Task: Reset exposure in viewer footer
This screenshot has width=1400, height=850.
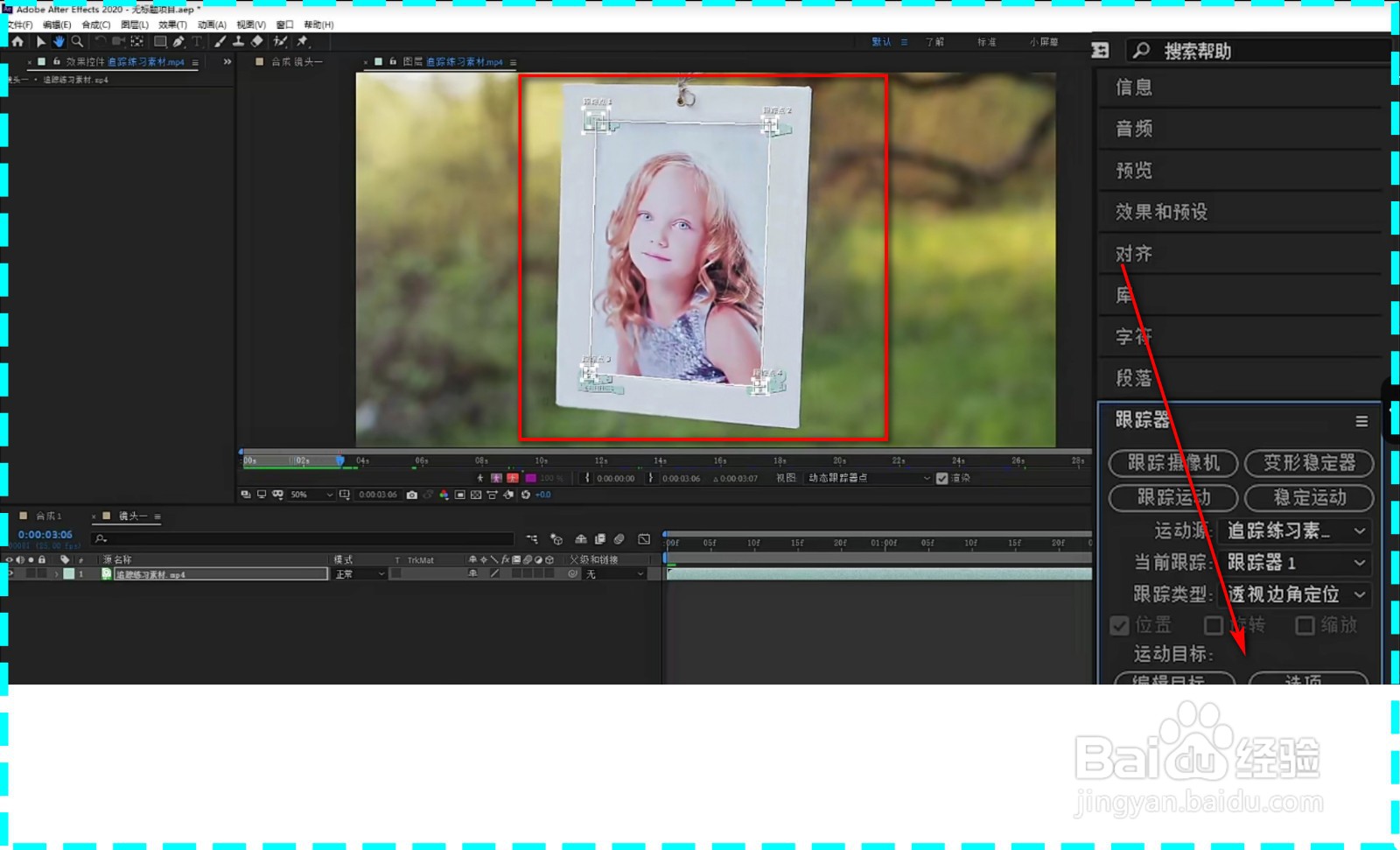Action: tap(526, 495)
